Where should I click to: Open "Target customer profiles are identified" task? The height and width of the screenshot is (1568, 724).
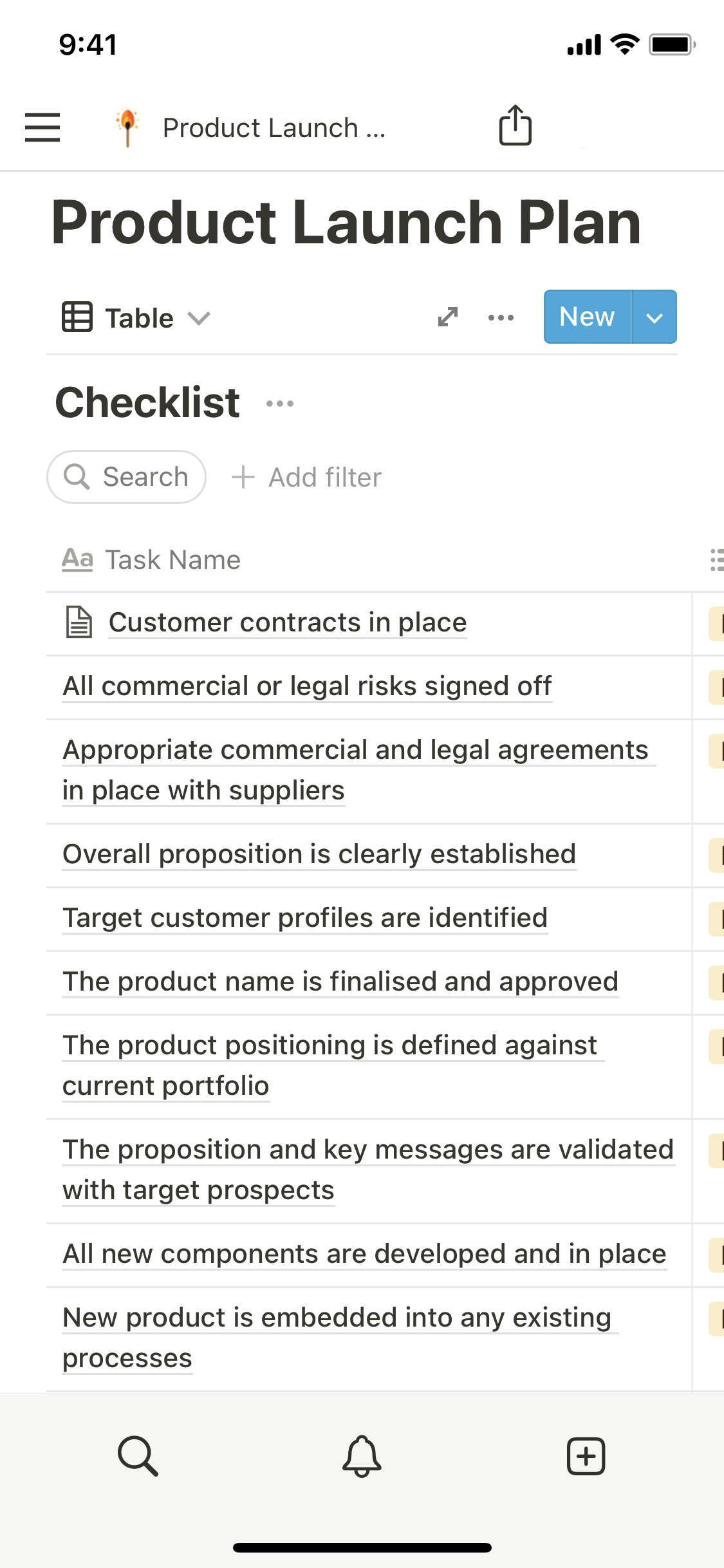(305, 918)
